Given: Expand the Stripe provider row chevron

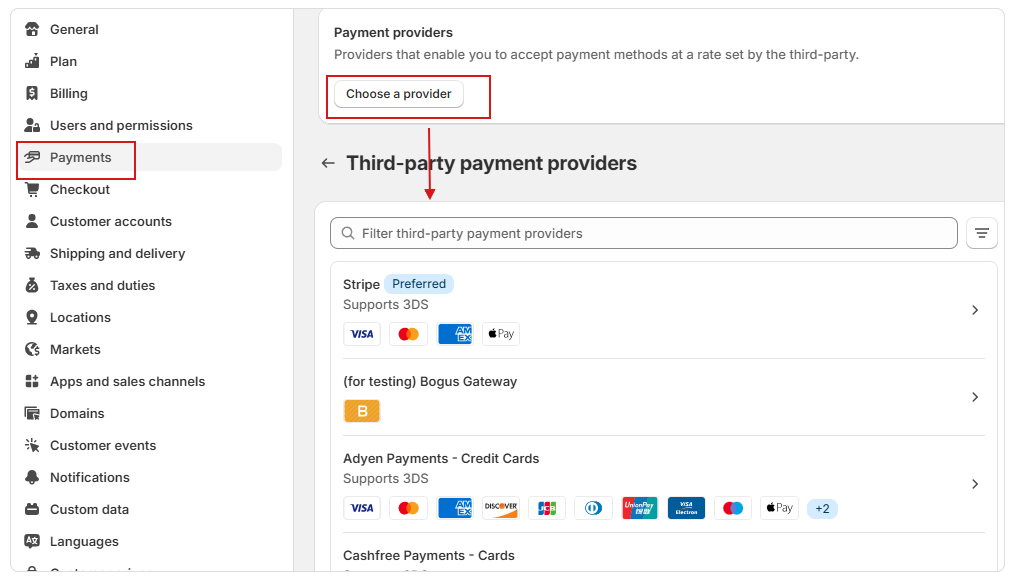Looking at the screenshot, I should click(975, 310).
